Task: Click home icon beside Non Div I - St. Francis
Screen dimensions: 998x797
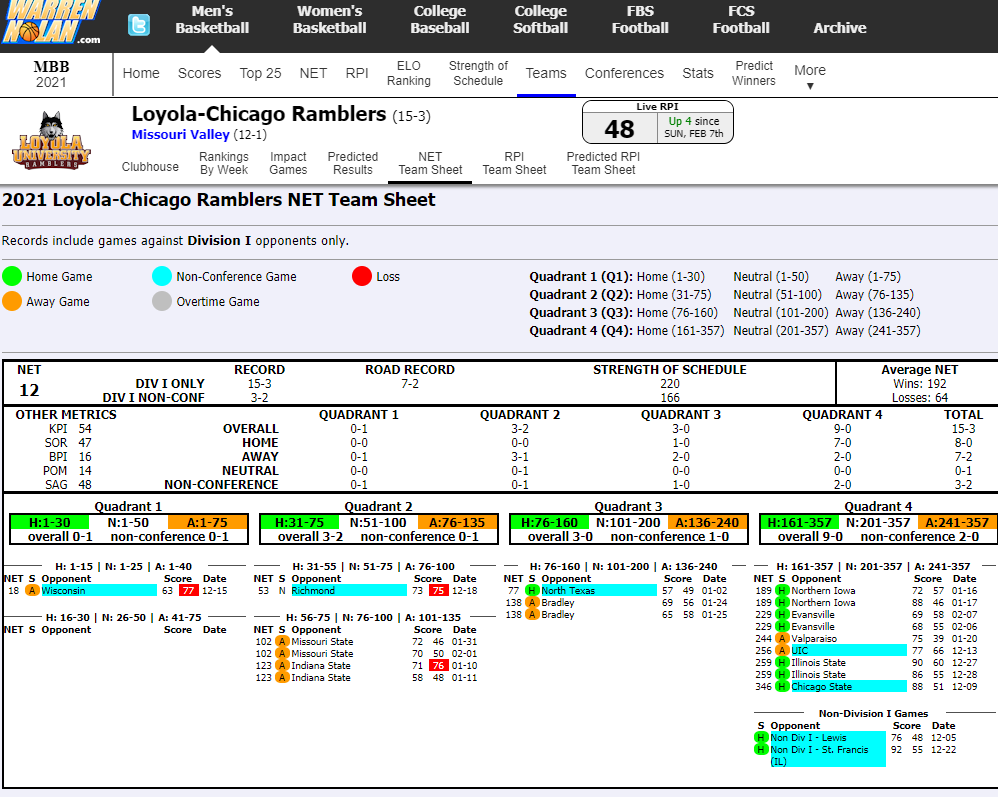Action: click(761, 750)
